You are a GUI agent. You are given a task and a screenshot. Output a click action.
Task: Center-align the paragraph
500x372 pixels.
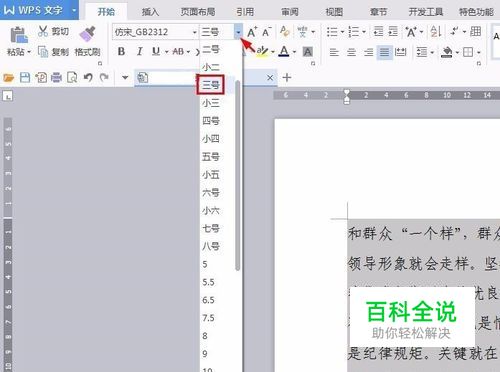pos(351,52)
